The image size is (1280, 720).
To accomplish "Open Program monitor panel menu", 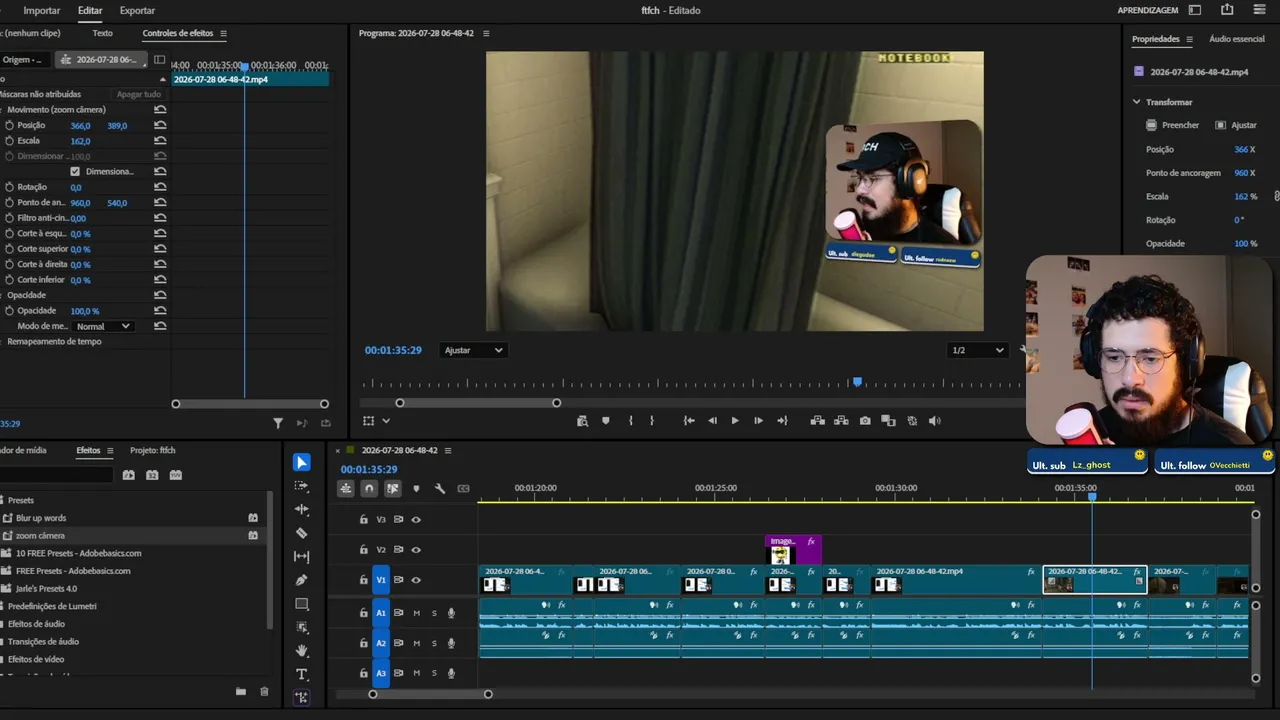I will coord(486,33).
